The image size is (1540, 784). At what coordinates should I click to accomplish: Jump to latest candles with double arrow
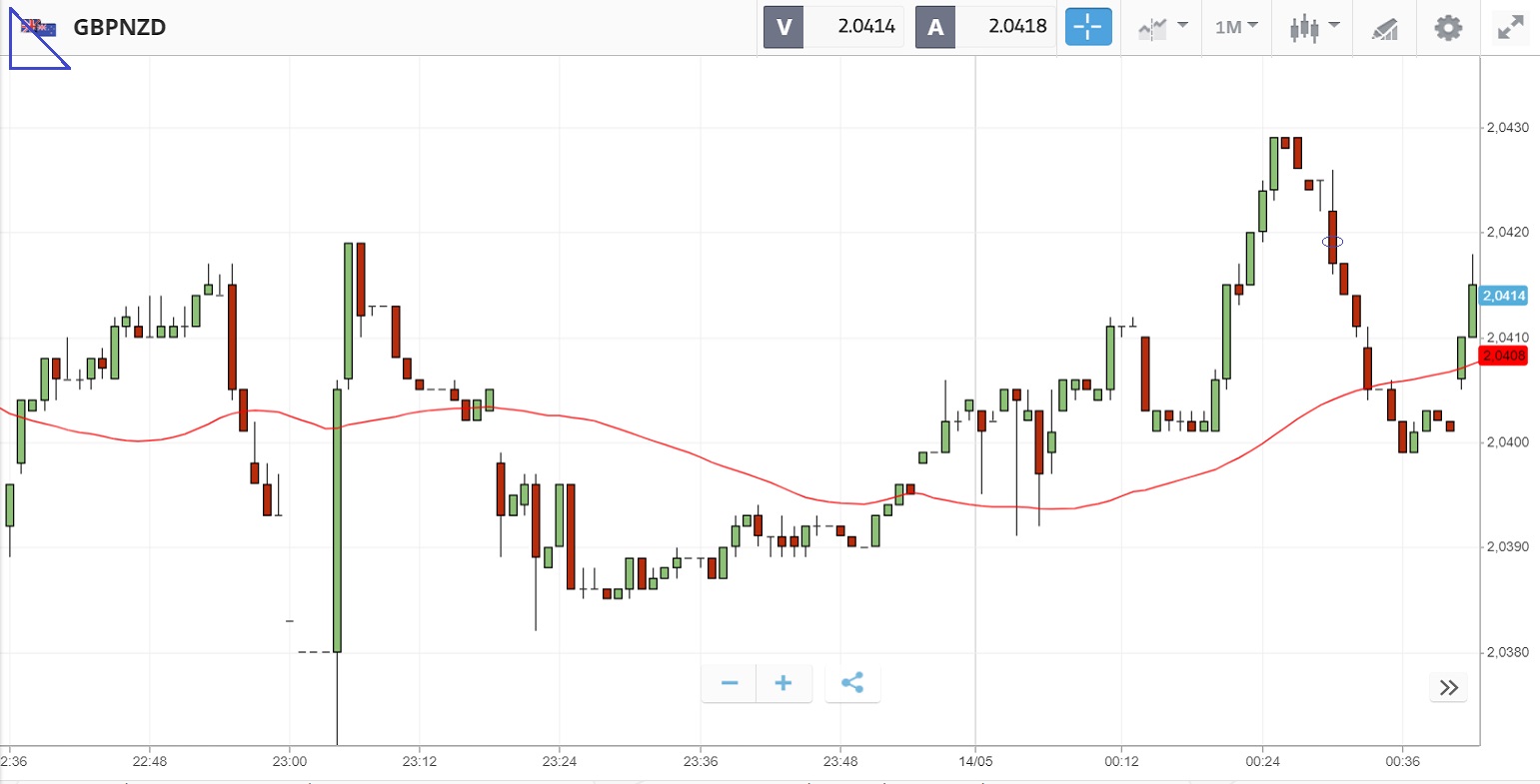1448,687
